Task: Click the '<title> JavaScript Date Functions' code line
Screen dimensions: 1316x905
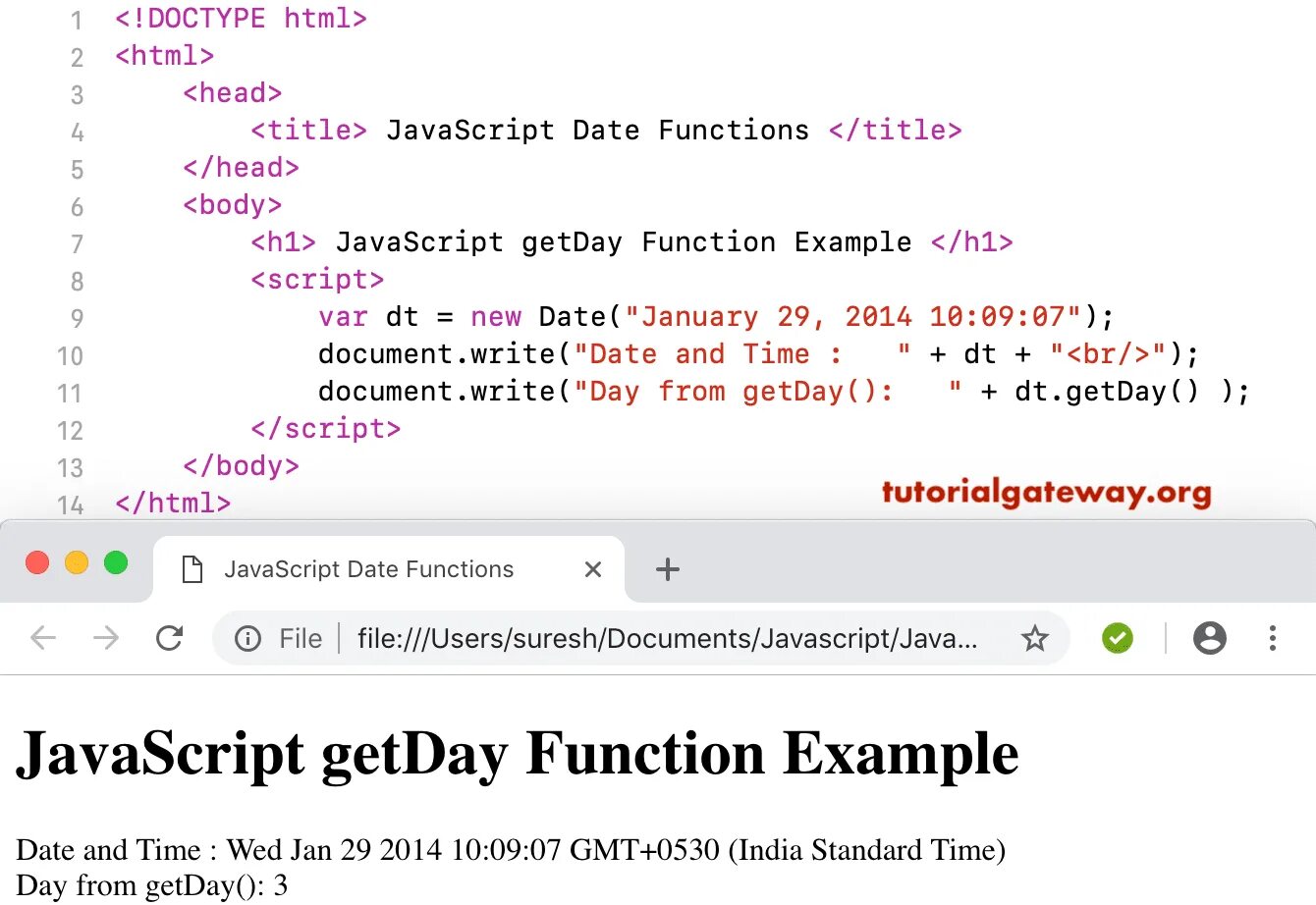Action: point(606,131)
